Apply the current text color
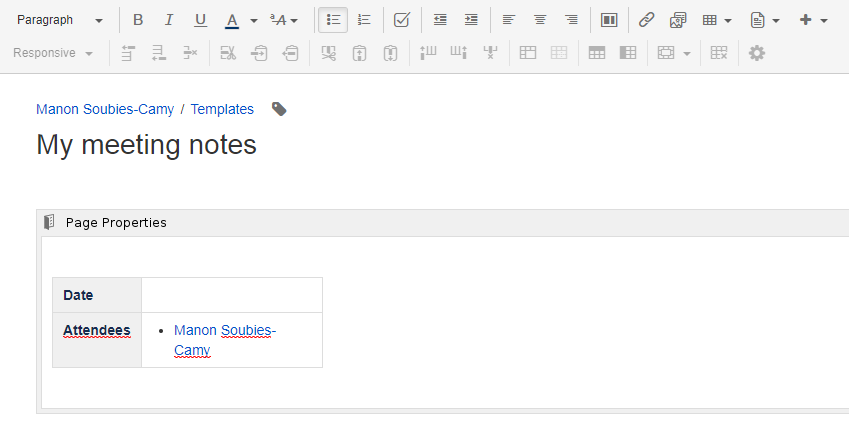This screenshot has height=429, width=849. pyautogui.click(x=232, y=20)
